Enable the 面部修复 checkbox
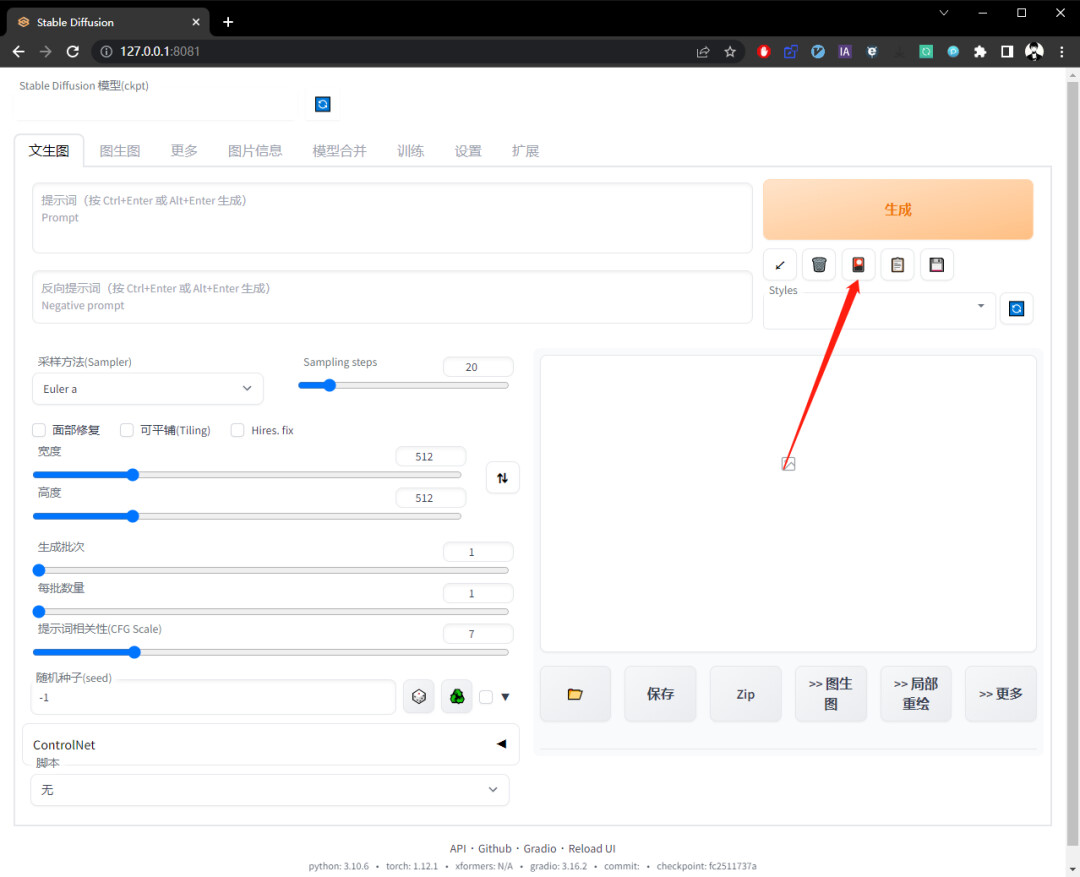Image resolution: width=1080 pixels, height=877 pixels. pyautogui.click(x=39, y=430)
